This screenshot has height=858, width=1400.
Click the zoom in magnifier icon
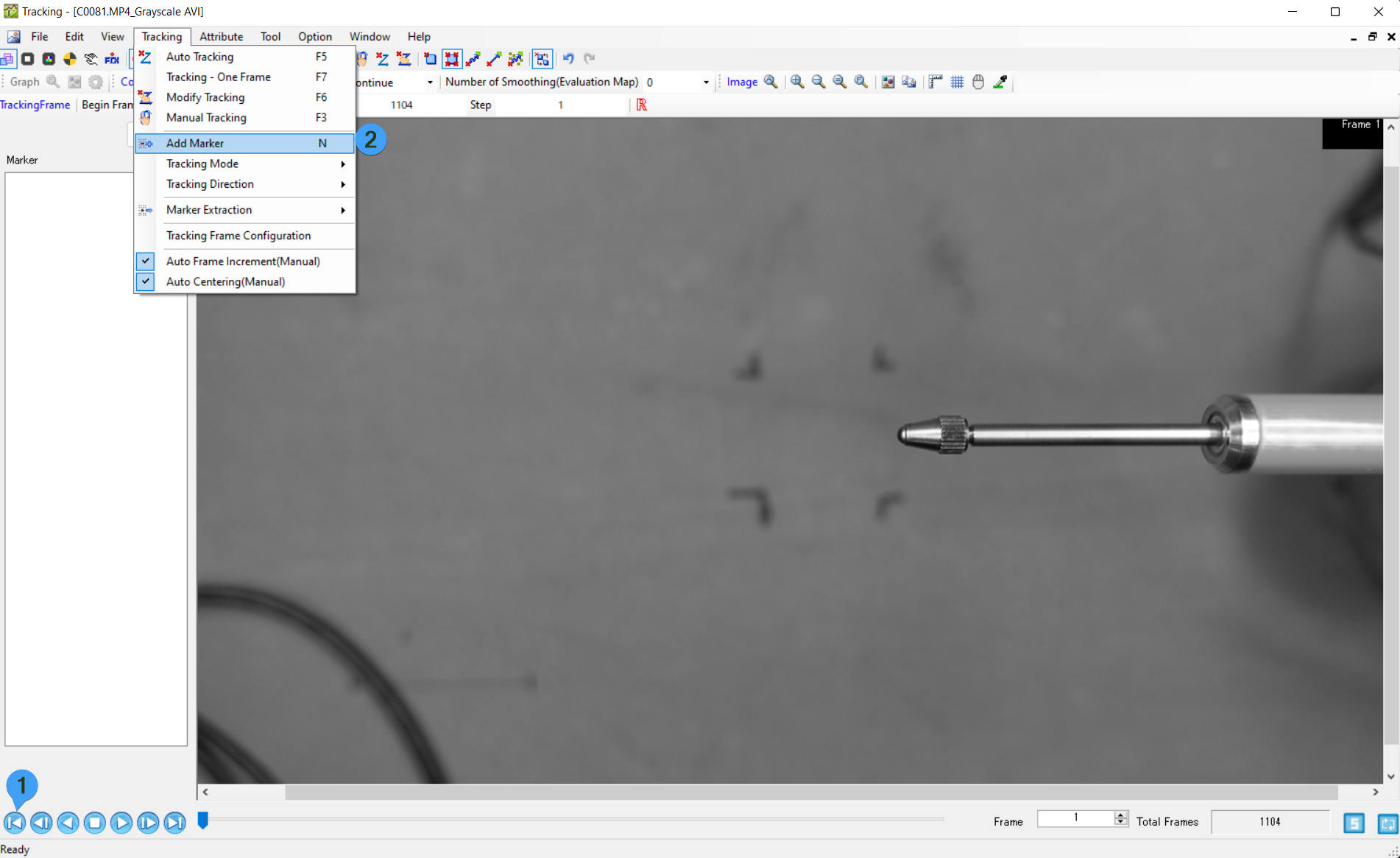pyautogui.click(x=797, y=82)
